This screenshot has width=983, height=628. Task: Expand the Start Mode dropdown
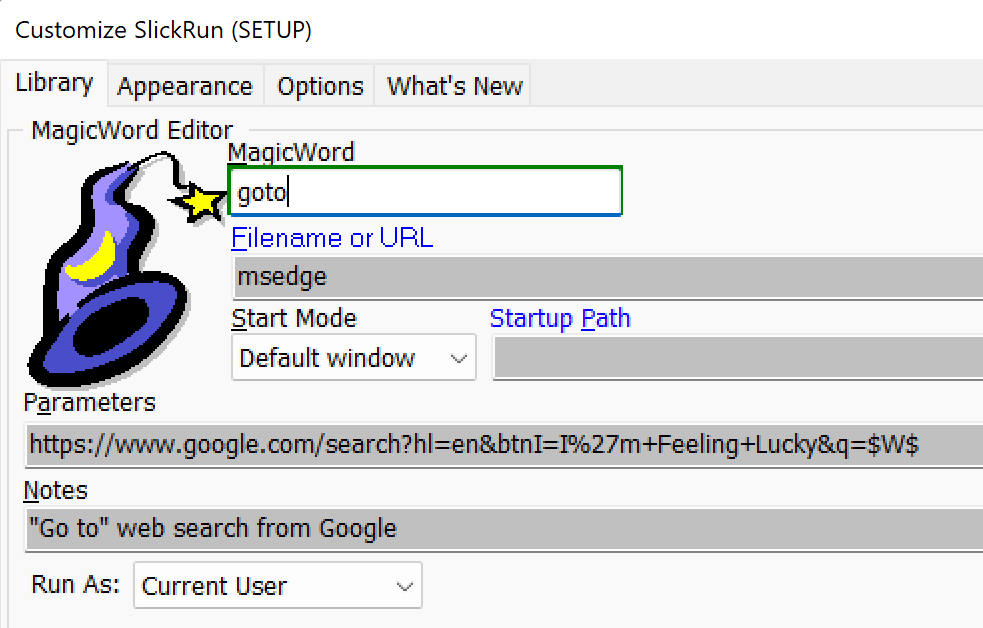(354, 358)
